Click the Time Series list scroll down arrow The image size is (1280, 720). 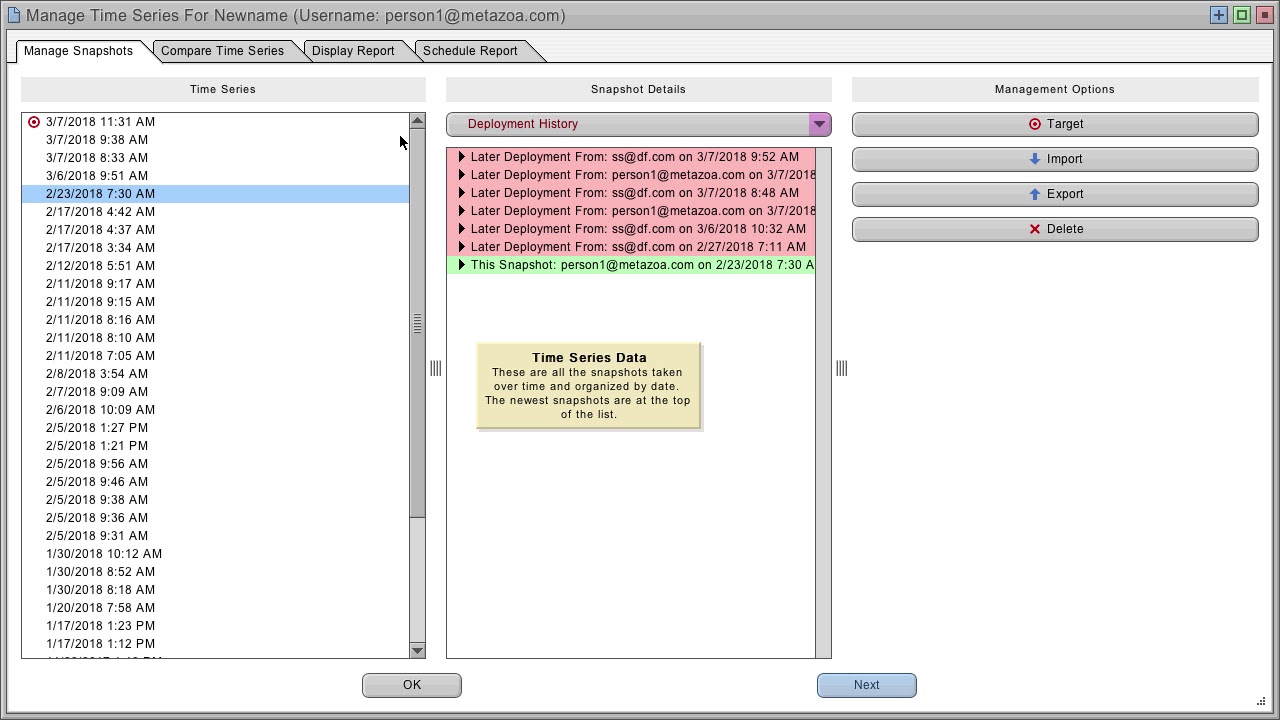pos(417,650)
